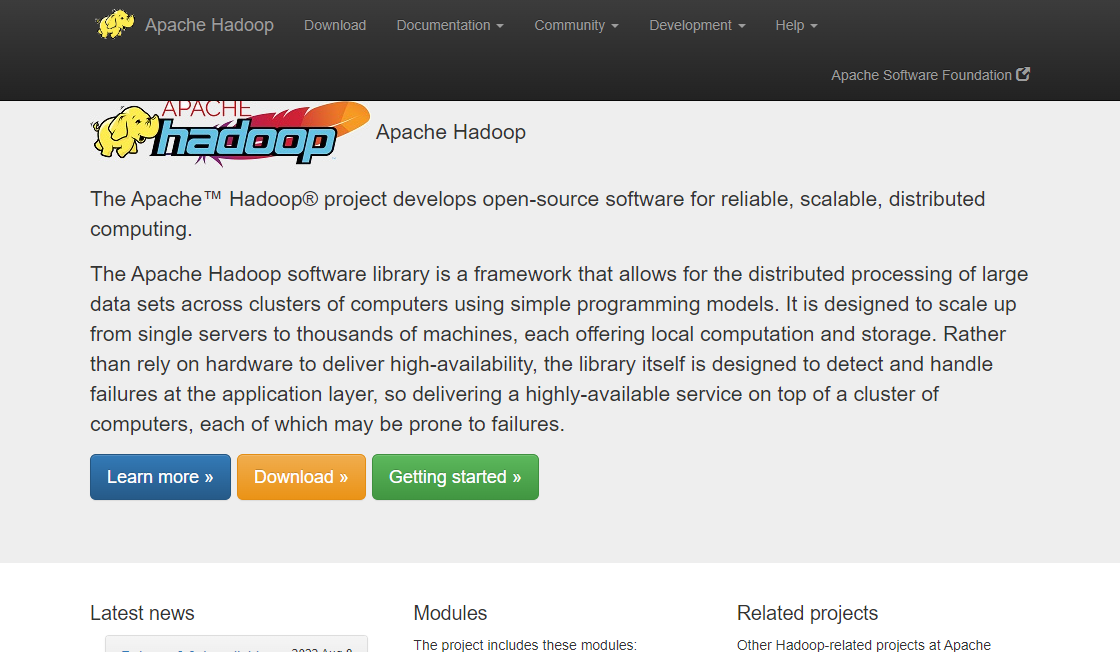This screenshot has width=1120, height=652.
Task: Open the Apache Software Foundation link
Action: pos(920,74)
